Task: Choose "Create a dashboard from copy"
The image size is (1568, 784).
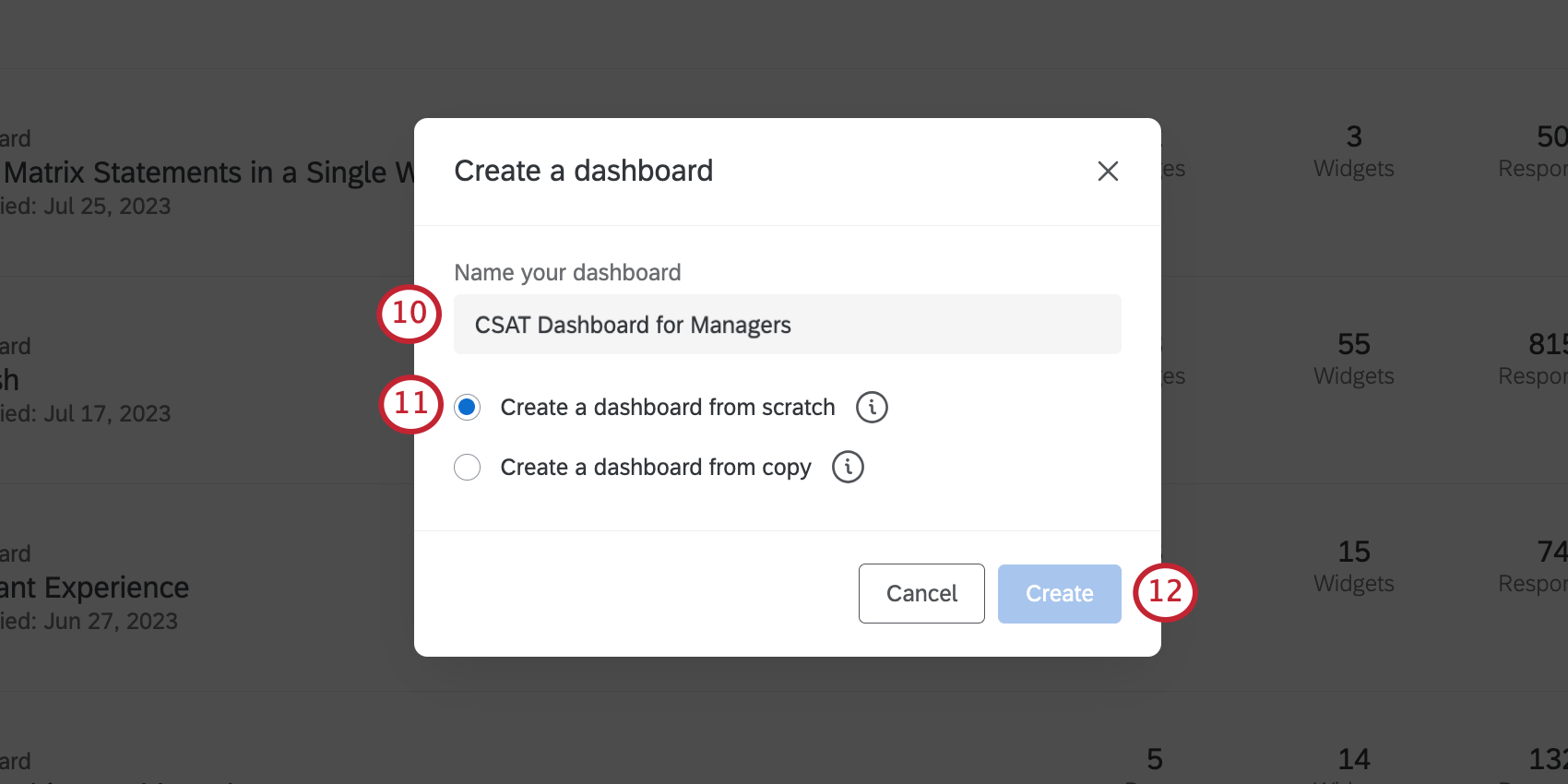Action: (x=468, y=467)
